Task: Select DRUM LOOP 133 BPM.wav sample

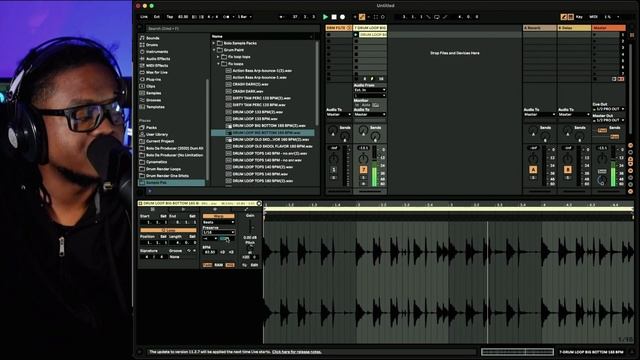Action: pos(255,119)
